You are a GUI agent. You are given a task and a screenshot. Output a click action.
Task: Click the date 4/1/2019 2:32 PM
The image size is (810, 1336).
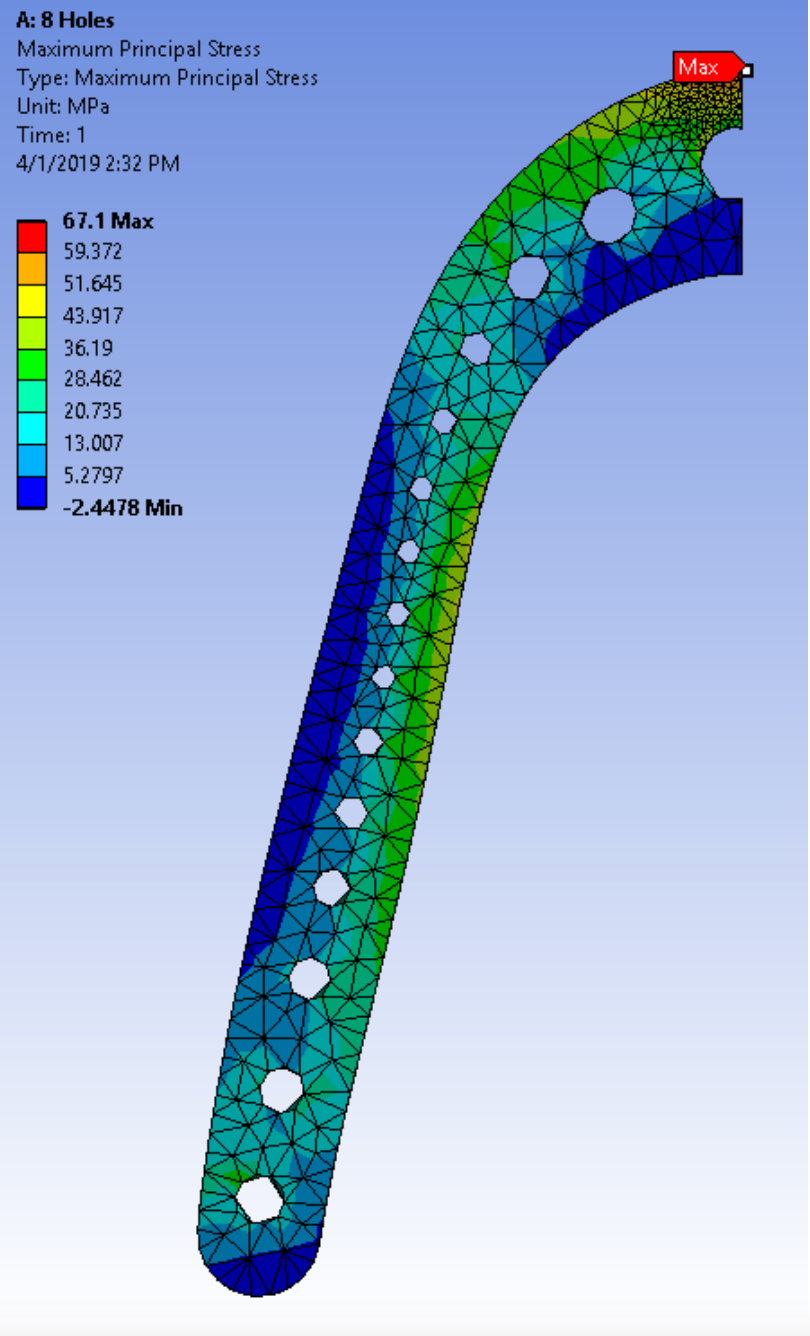[x=98, y=164]
